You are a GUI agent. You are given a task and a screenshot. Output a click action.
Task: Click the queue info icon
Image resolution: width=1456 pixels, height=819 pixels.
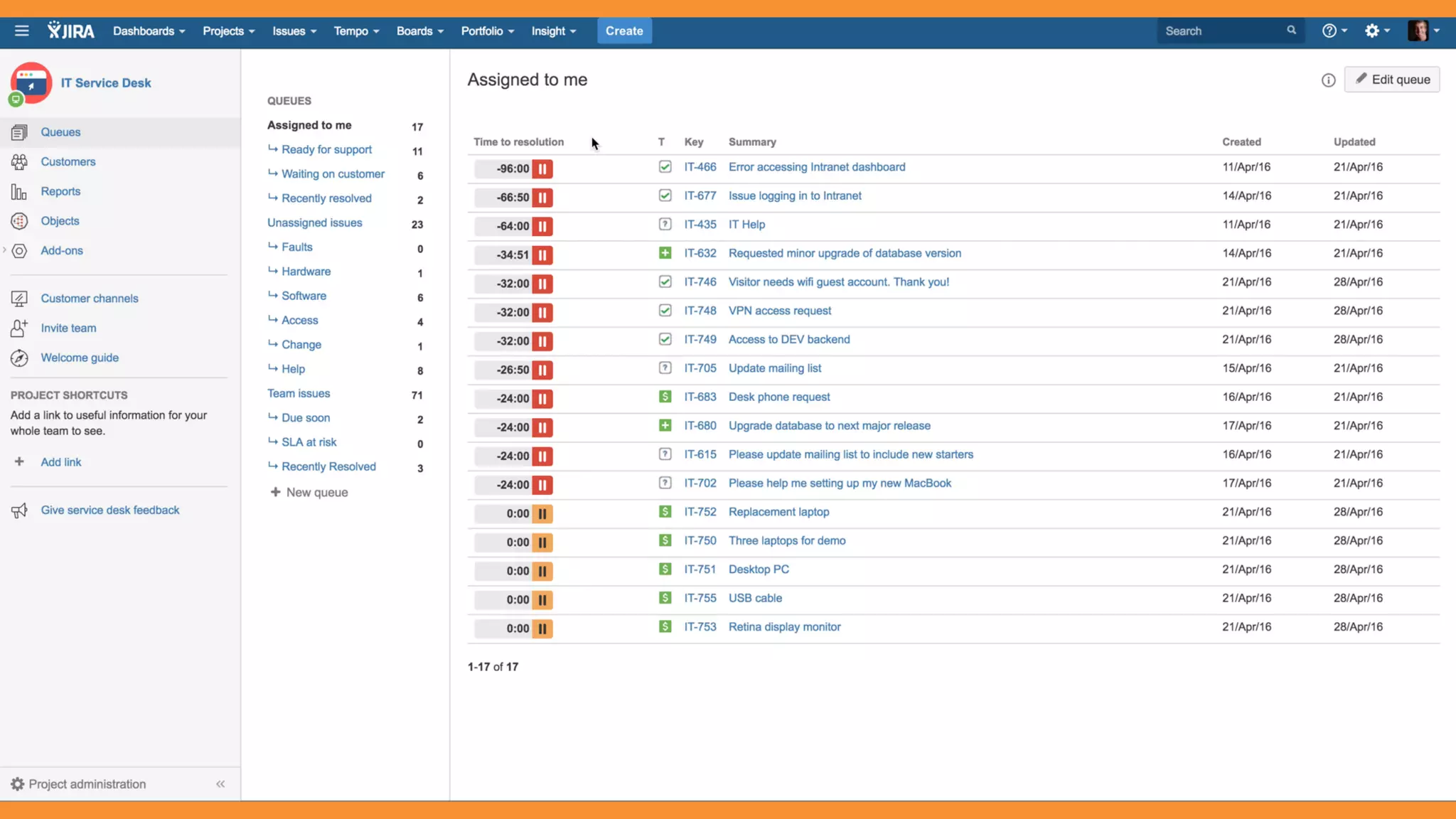[1328, 80]
